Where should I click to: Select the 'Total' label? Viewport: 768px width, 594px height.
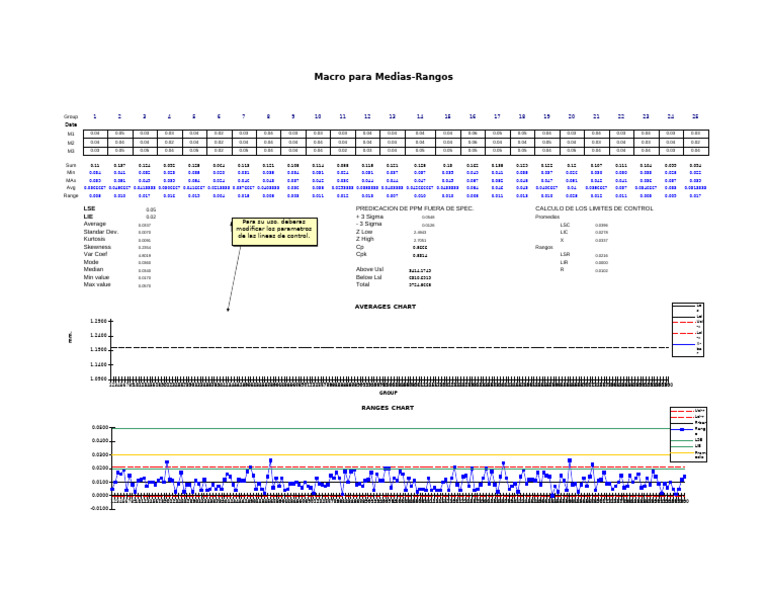[x=362, y=285]
